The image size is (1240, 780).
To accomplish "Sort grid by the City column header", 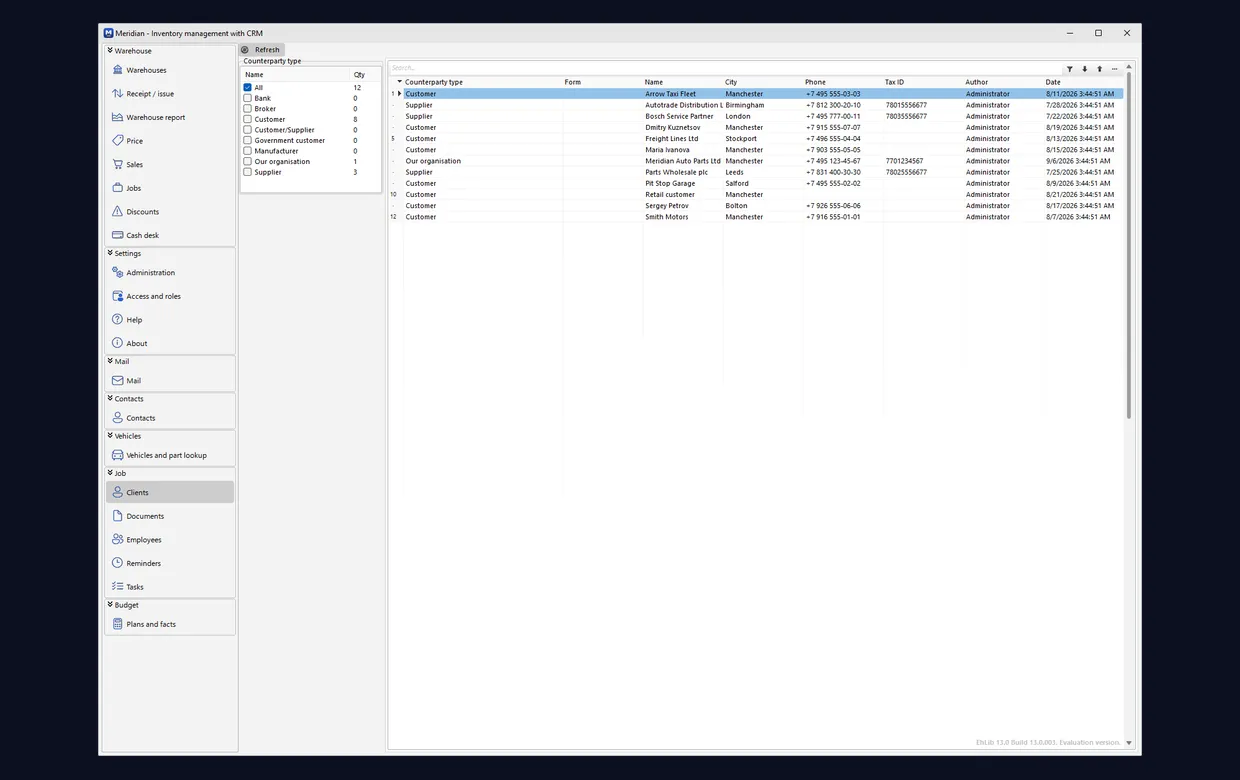I will [x=762, y=82].
